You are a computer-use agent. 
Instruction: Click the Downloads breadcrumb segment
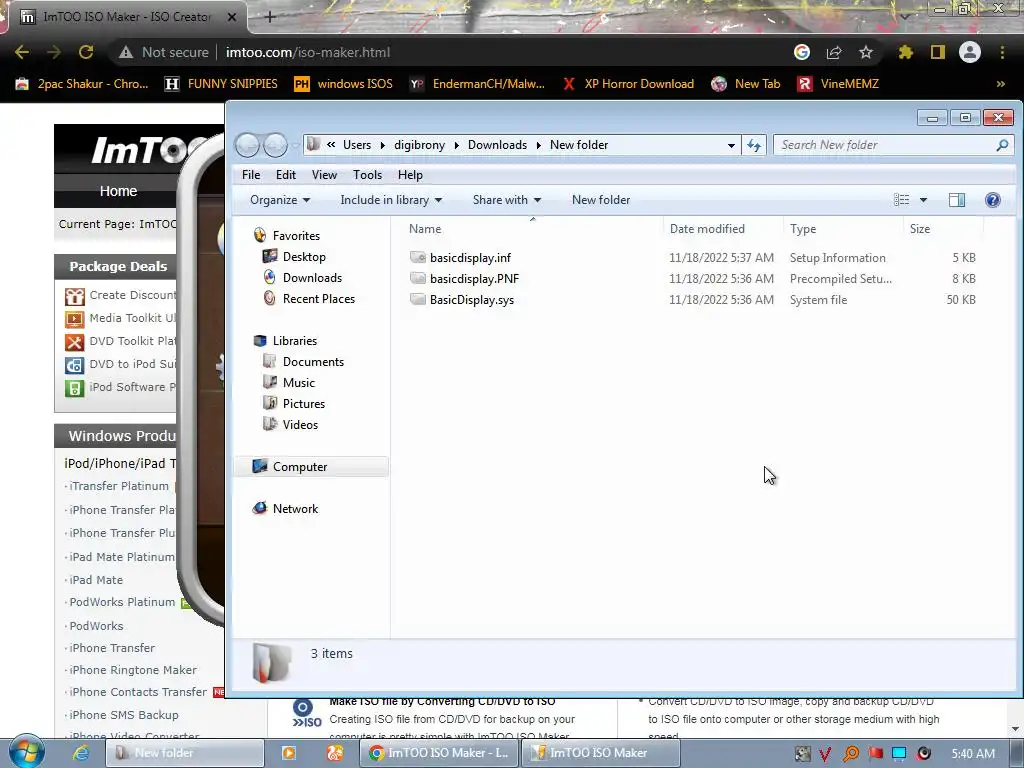coord(497,145)
